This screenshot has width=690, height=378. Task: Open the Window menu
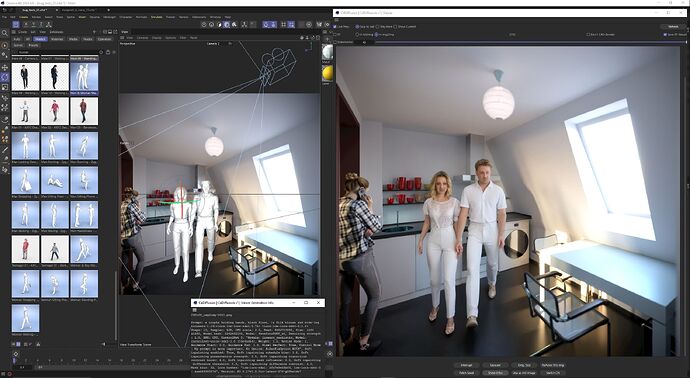click(216, 17)
